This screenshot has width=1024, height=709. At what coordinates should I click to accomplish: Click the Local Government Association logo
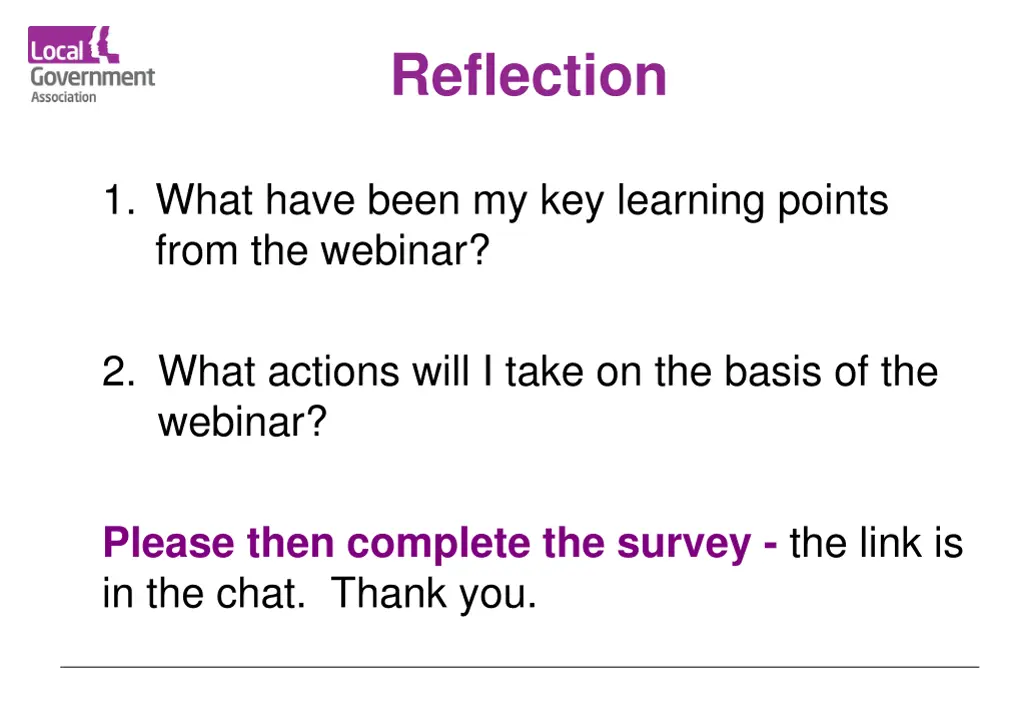[x=91, y=65]
